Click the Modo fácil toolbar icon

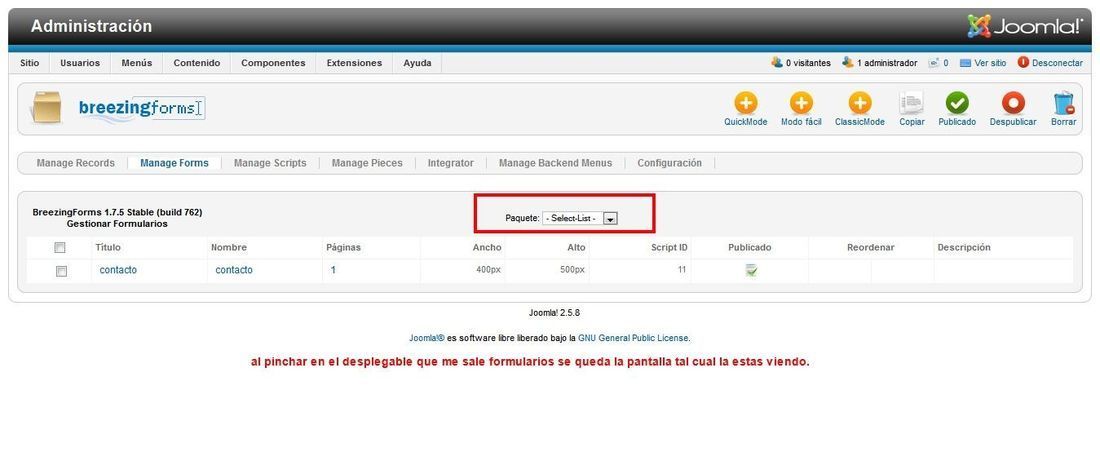click(801, 103)
